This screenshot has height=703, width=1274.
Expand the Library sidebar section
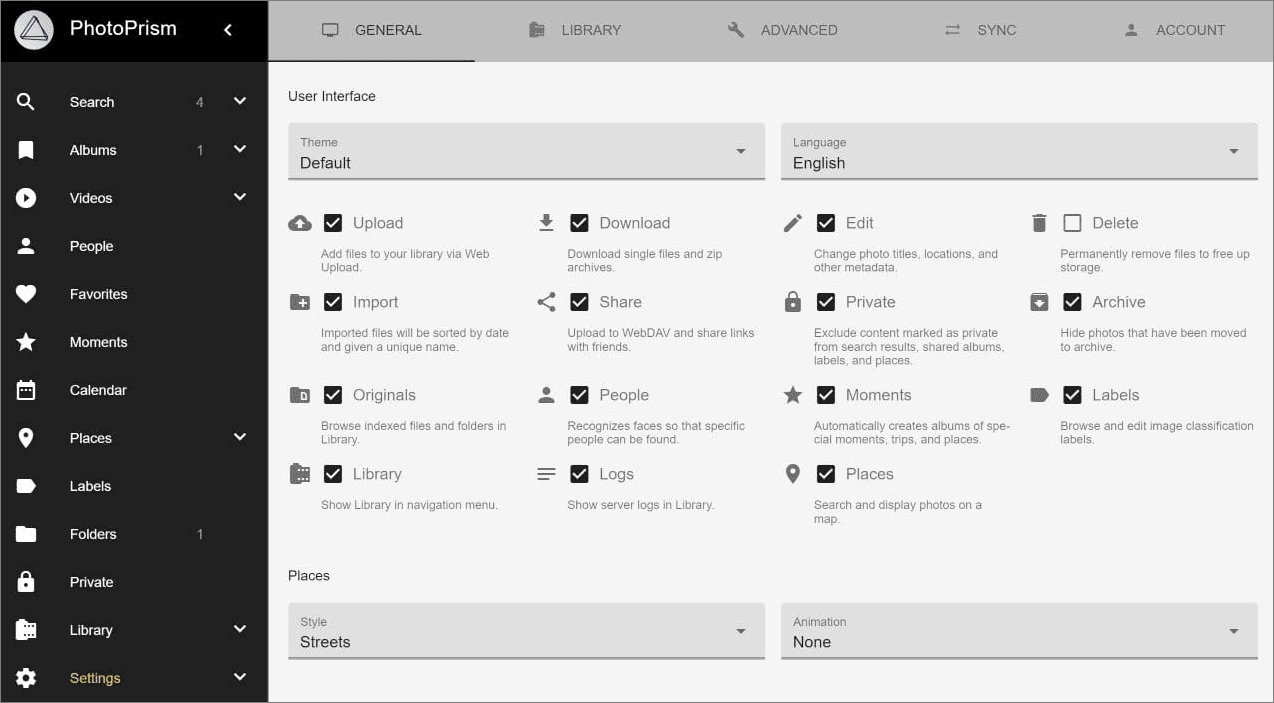click(x=239, y=629)
